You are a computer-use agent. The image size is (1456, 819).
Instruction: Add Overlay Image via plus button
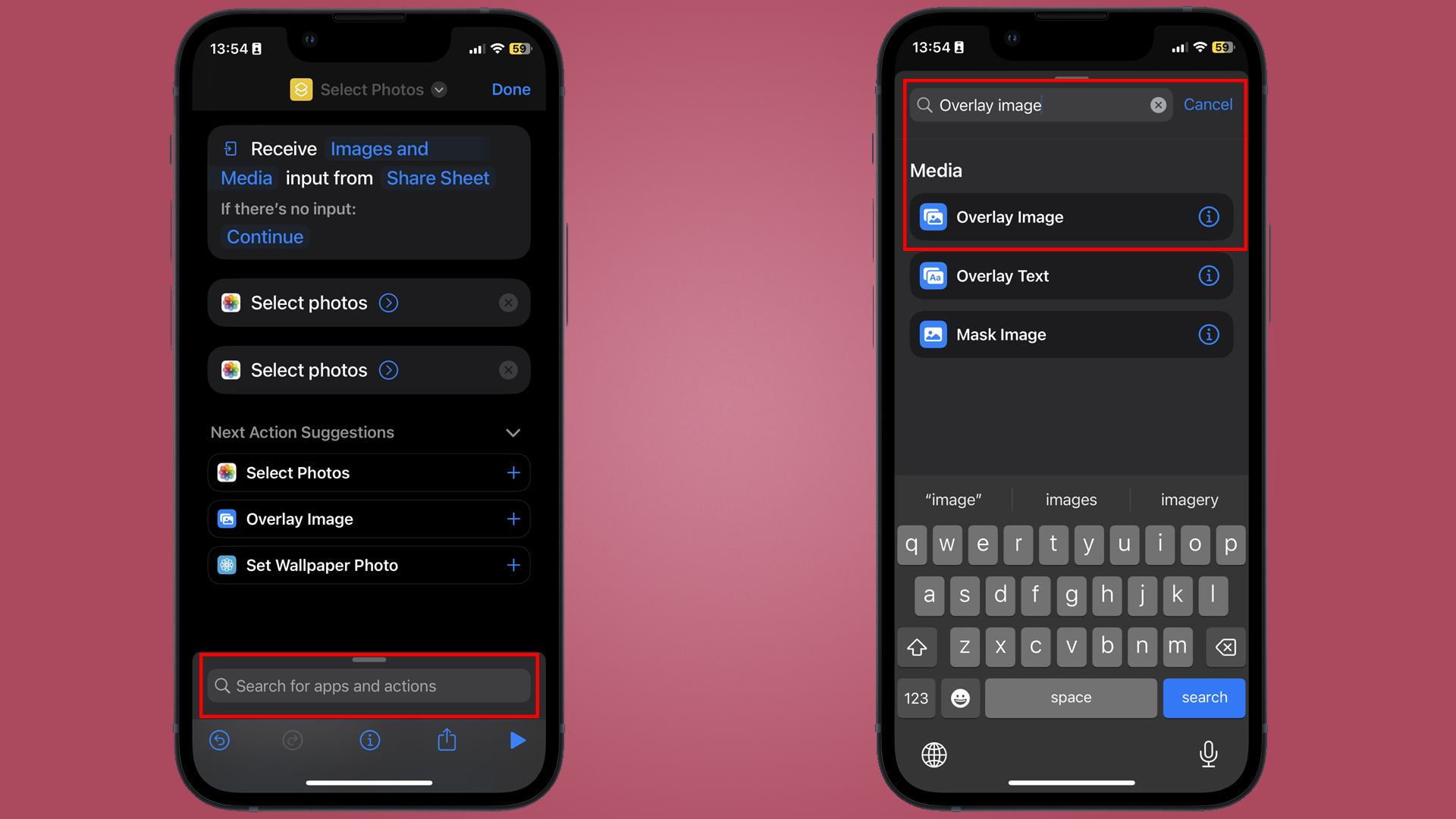click(x=513, y=519)
